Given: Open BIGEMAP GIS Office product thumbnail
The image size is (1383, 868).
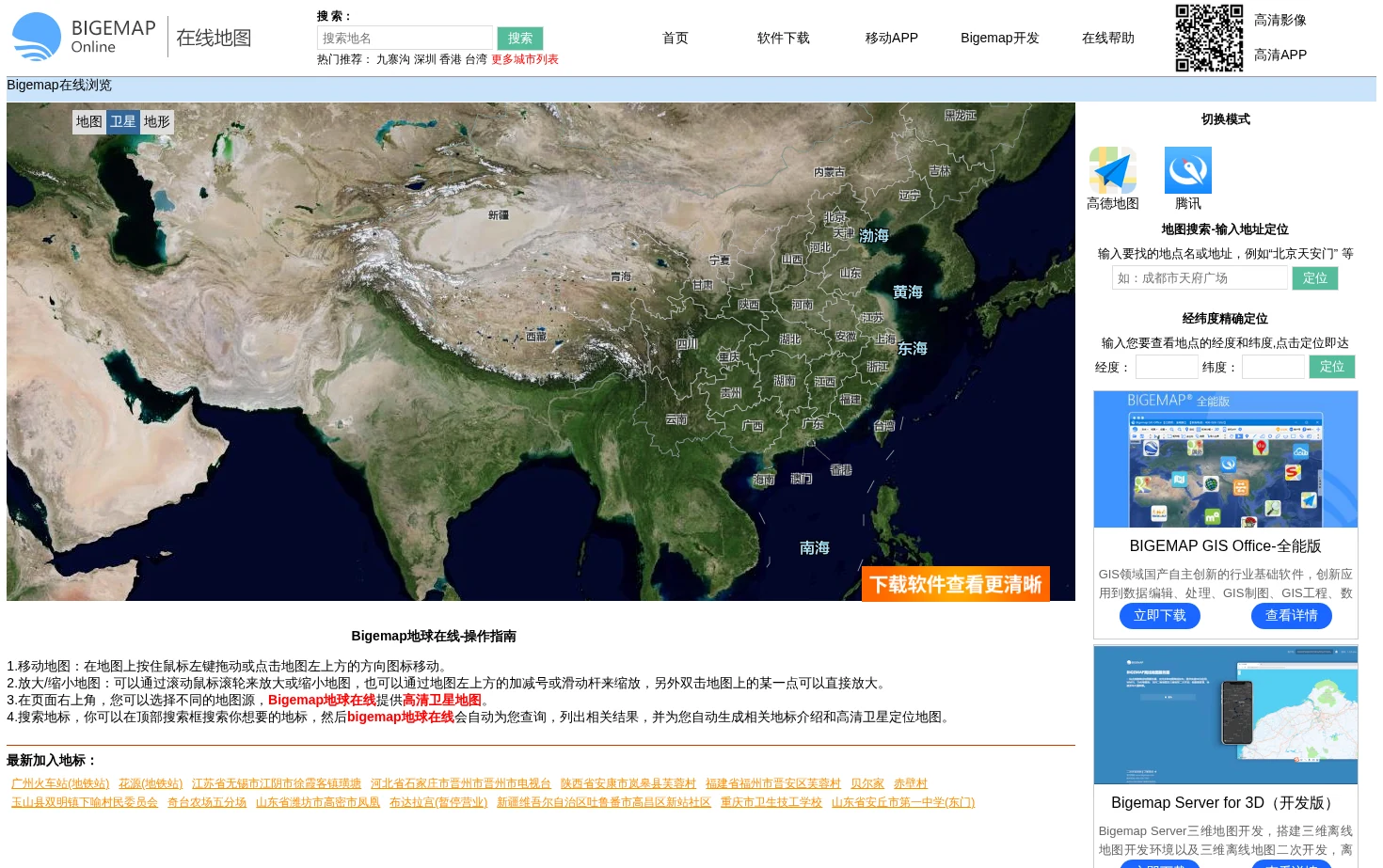Looking at the screenshot, I should (x=1226, y=459).
